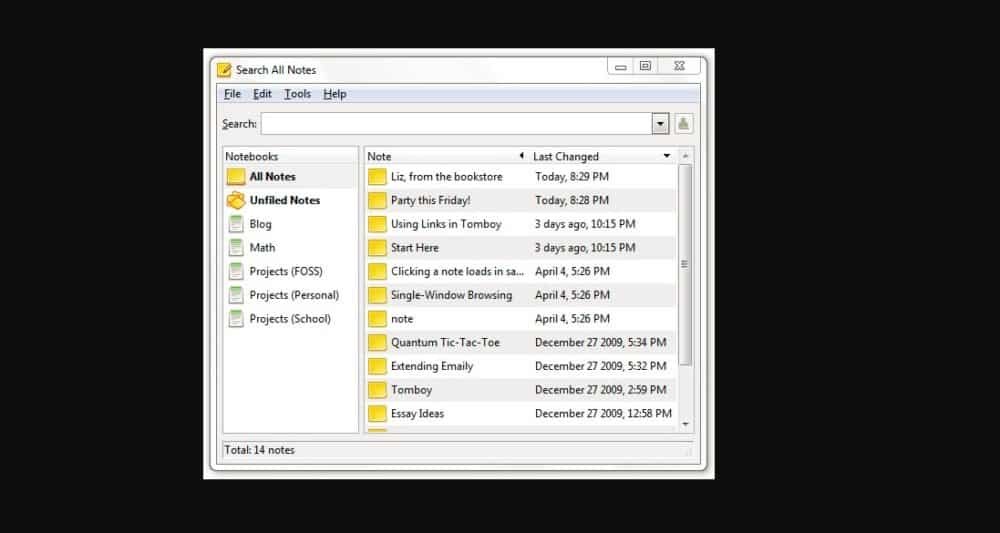Image resolution: width=1000 pixels, height=533 pixels.
Task: Select the 'Party this Friday!' note
Action: tap(430, 200)
